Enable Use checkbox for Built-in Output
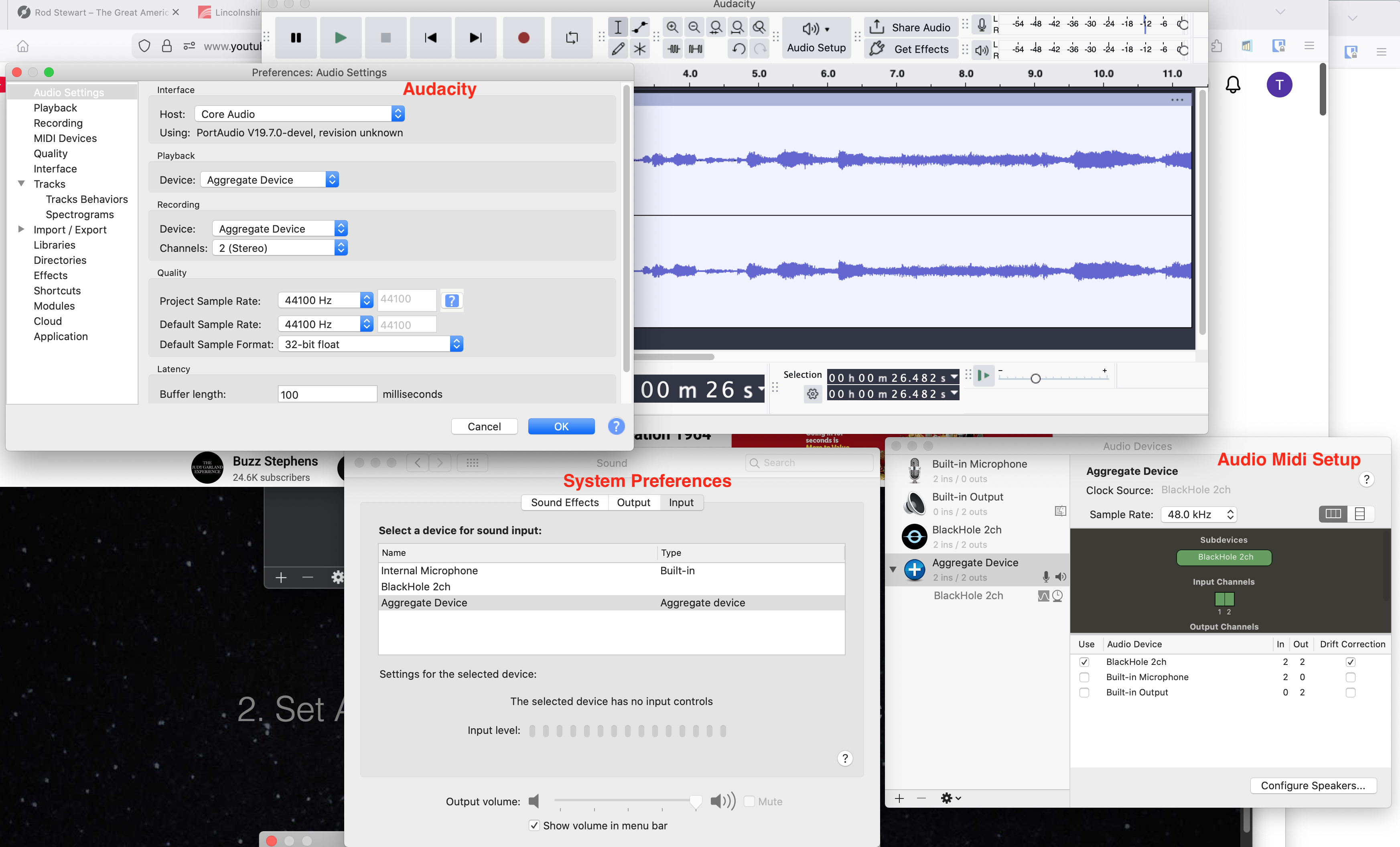This screenshot has width=1400, height=847. click(1084, 693)
